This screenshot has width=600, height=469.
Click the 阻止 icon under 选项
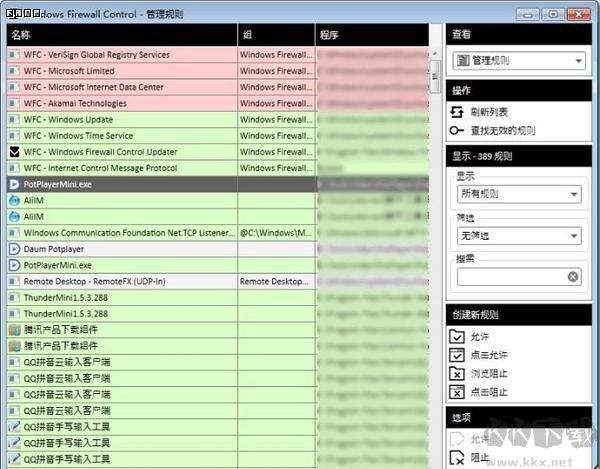(457, 458)
